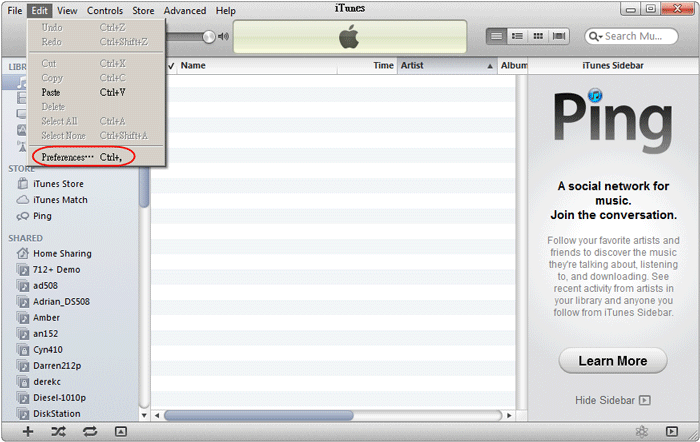Viewport: 700px width, 442px height.
Task: Click the Learn More button
Action: (x=612, y=361)
